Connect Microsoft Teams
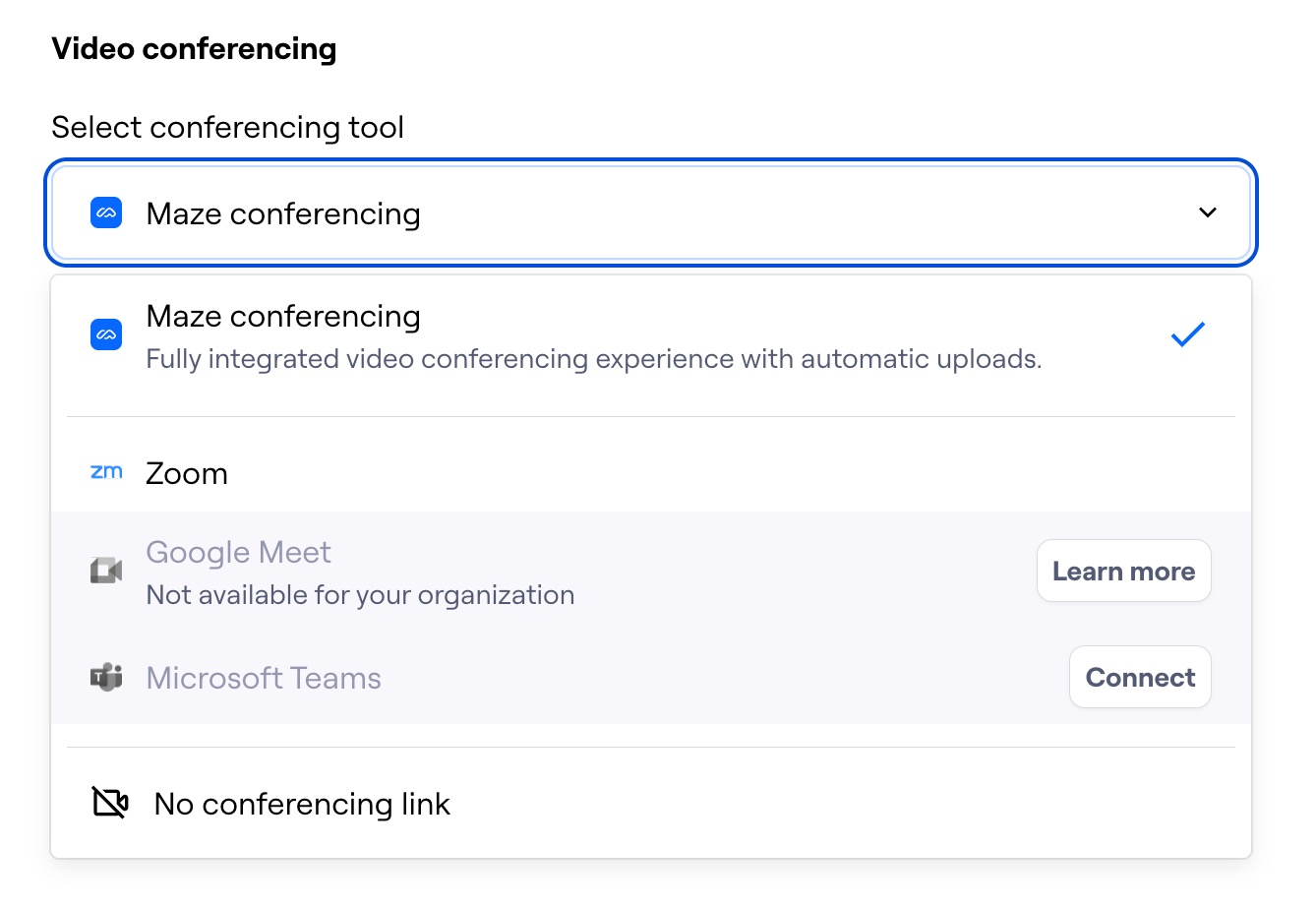This screenshot has height=907, width=1316. 1140,677
